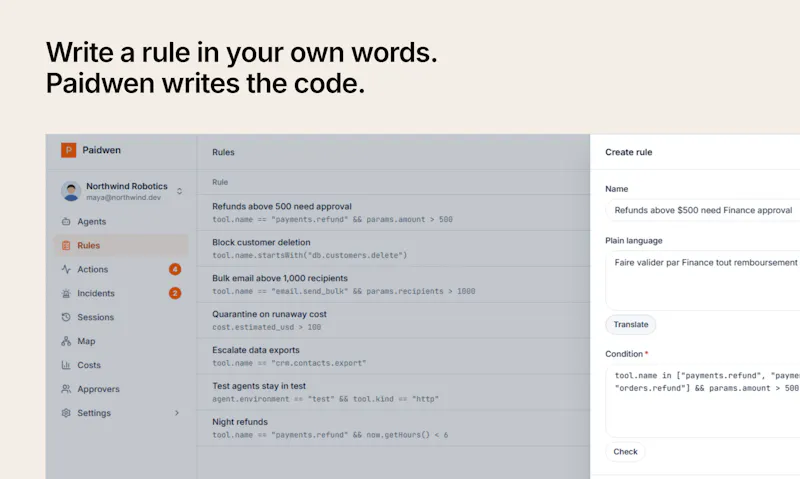Open the Sessions menu item
This screenshot has height=479, width=800.
(x=121, y=317)
